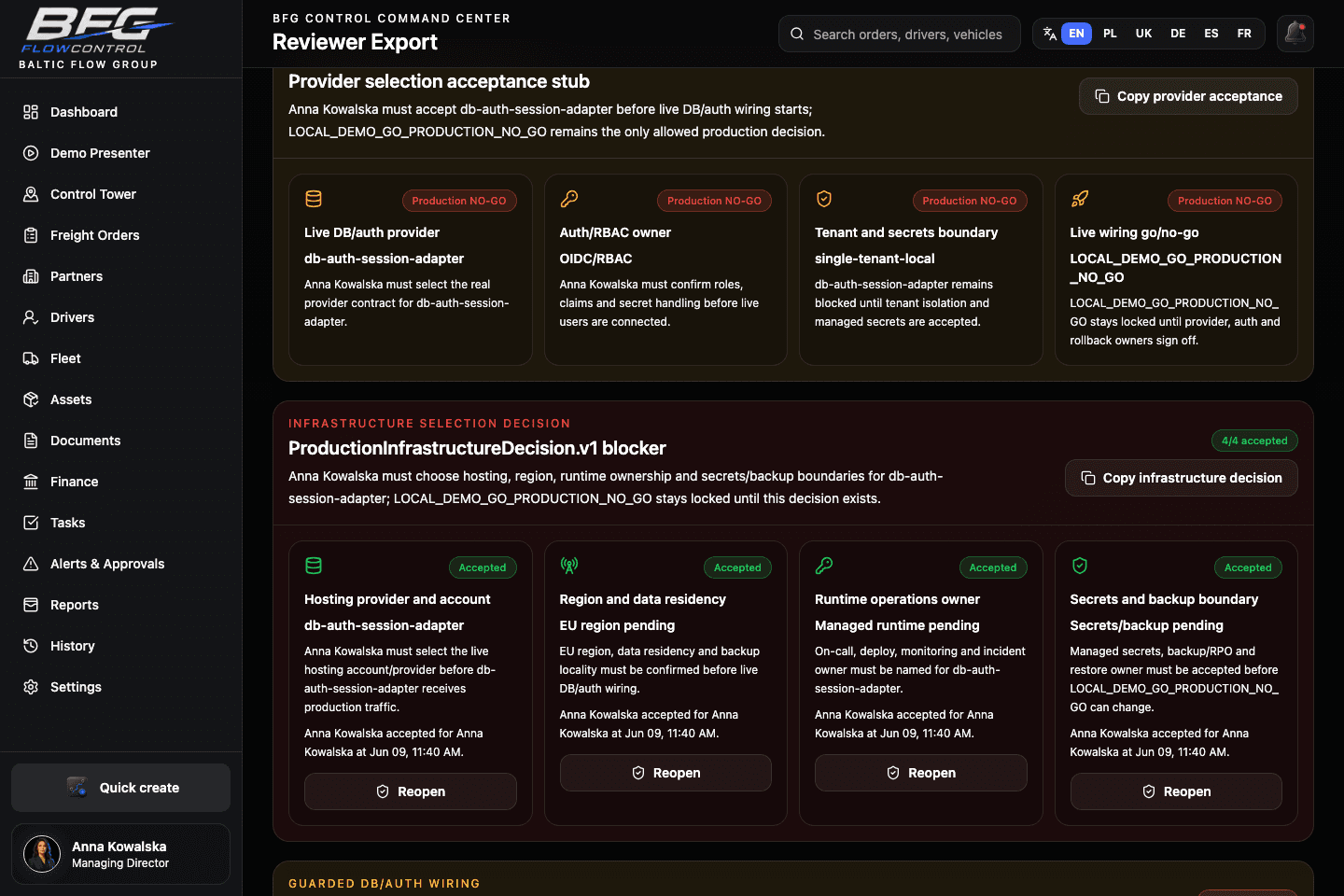Click the shield icon on Tenant and secrets boundary card

(824, 199)
